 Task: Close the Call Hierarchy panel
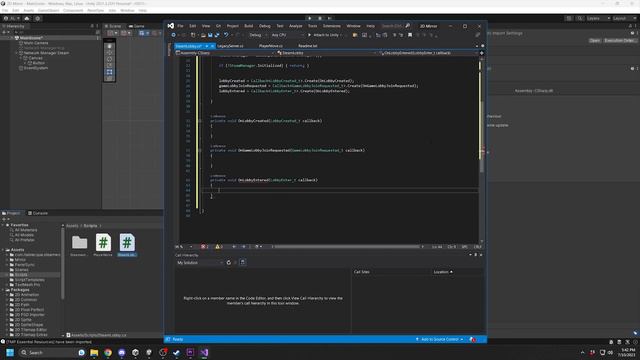481,255
